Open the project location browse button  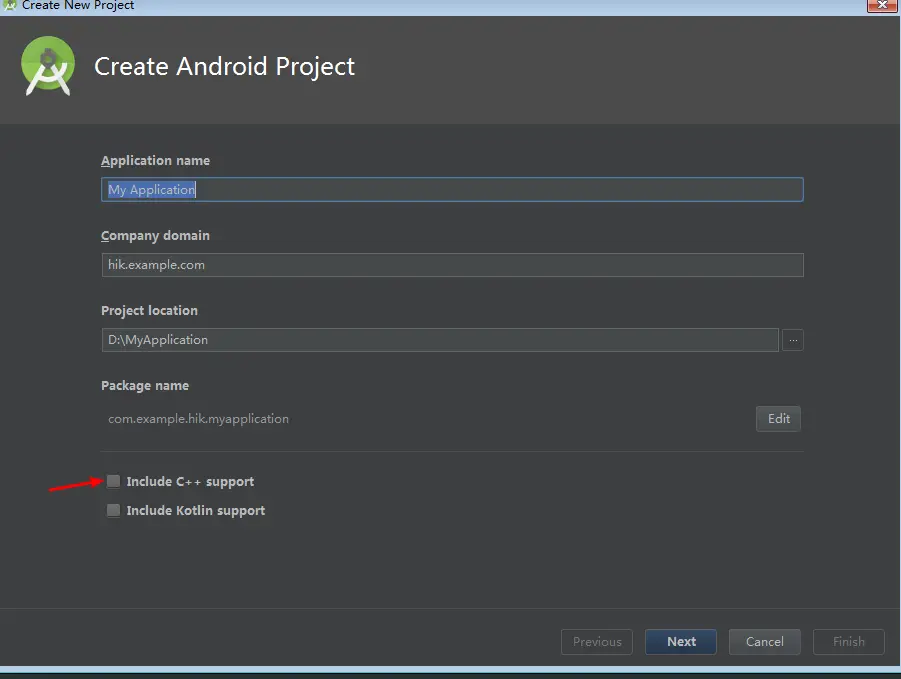[x=793, y=340]
